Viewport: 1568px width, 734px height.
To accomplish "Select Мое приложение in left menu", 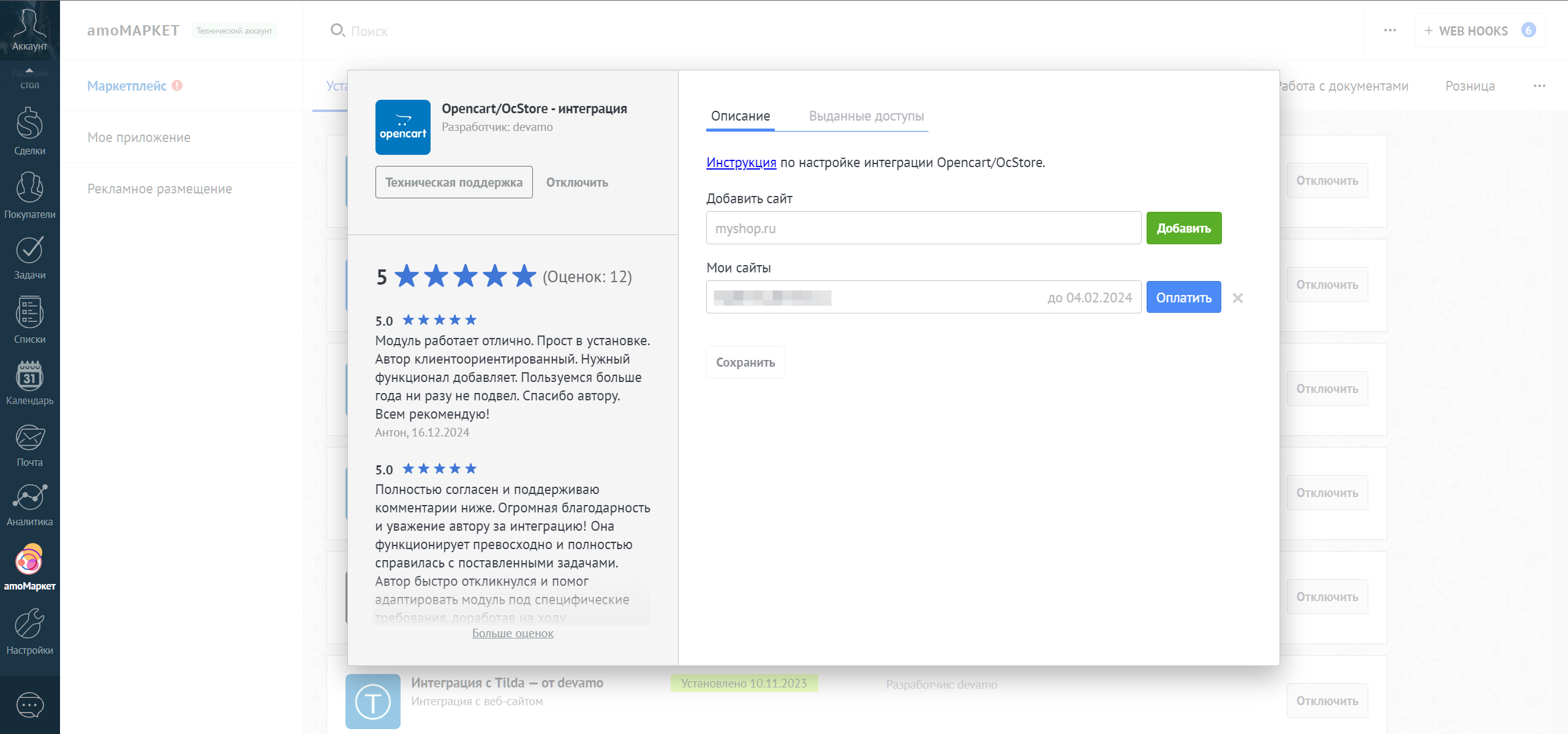I will pos(139,137).
